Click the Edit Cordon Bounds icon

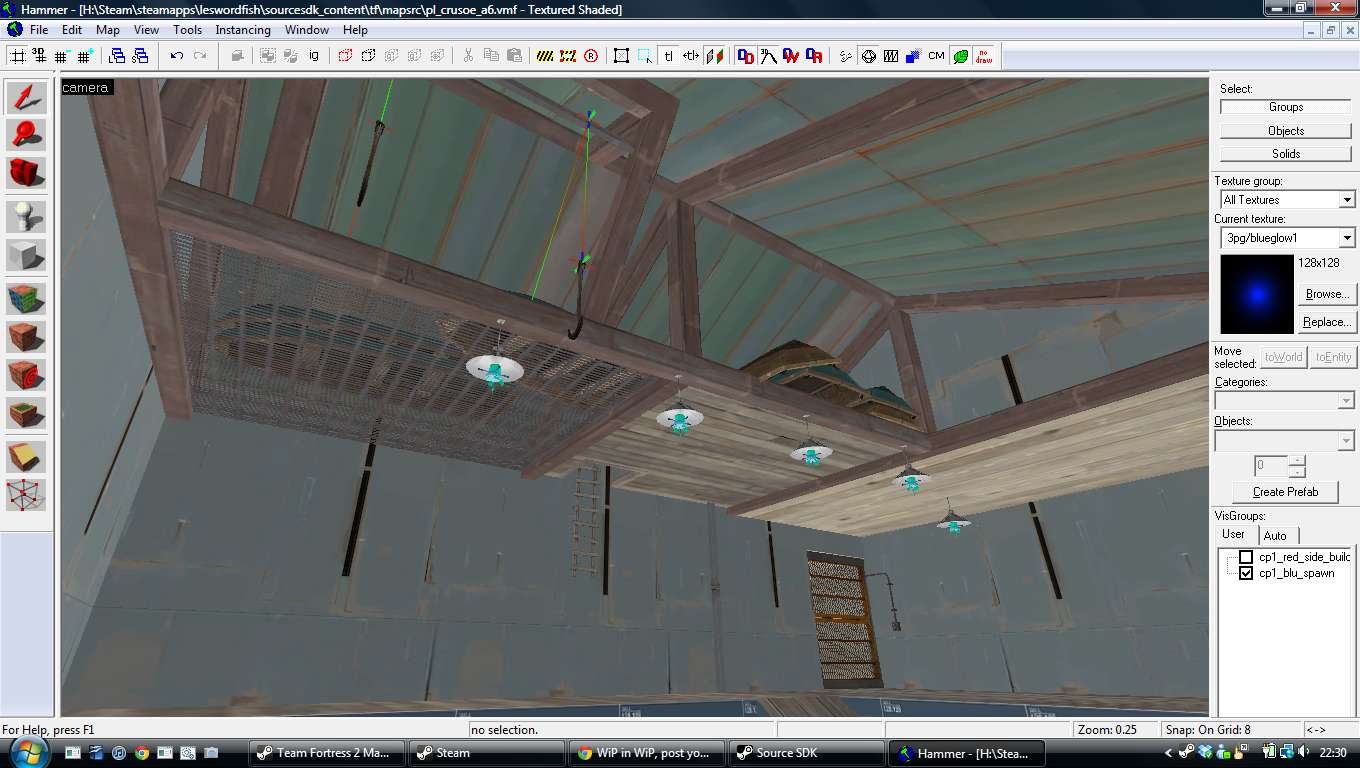568,56
